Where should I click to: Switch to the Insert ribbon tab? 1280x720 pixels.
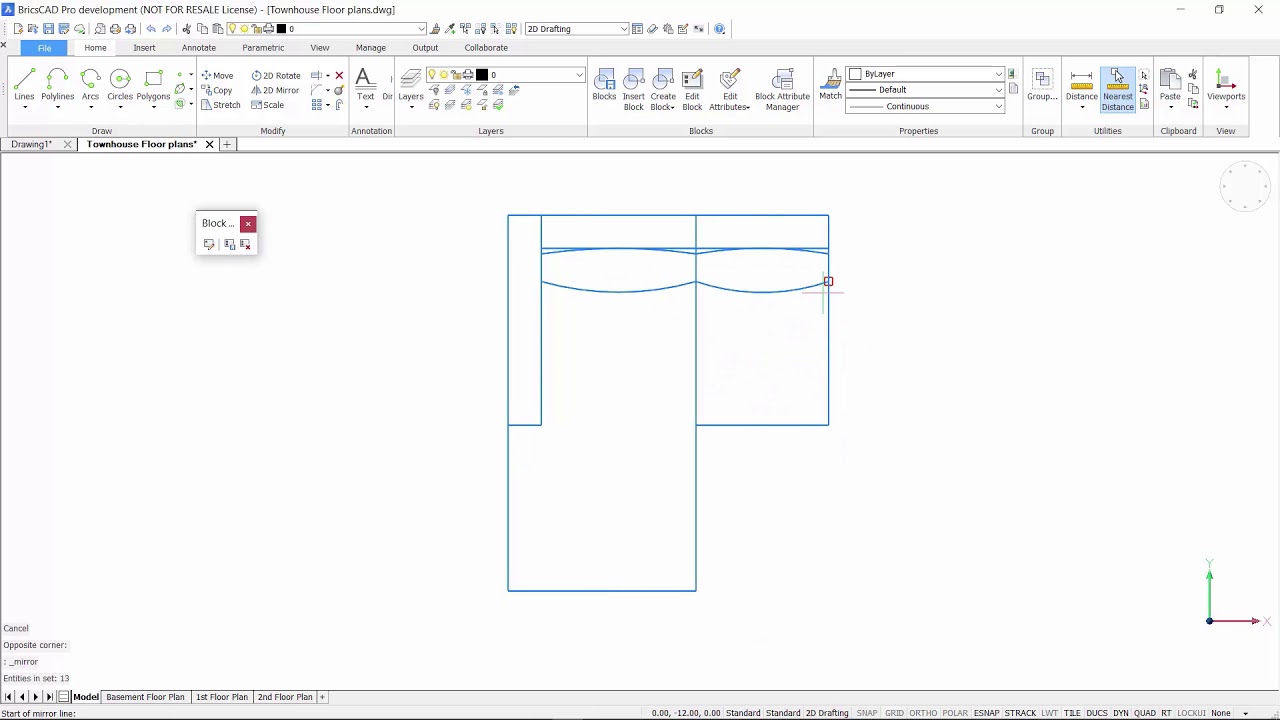tap(144, 48)
